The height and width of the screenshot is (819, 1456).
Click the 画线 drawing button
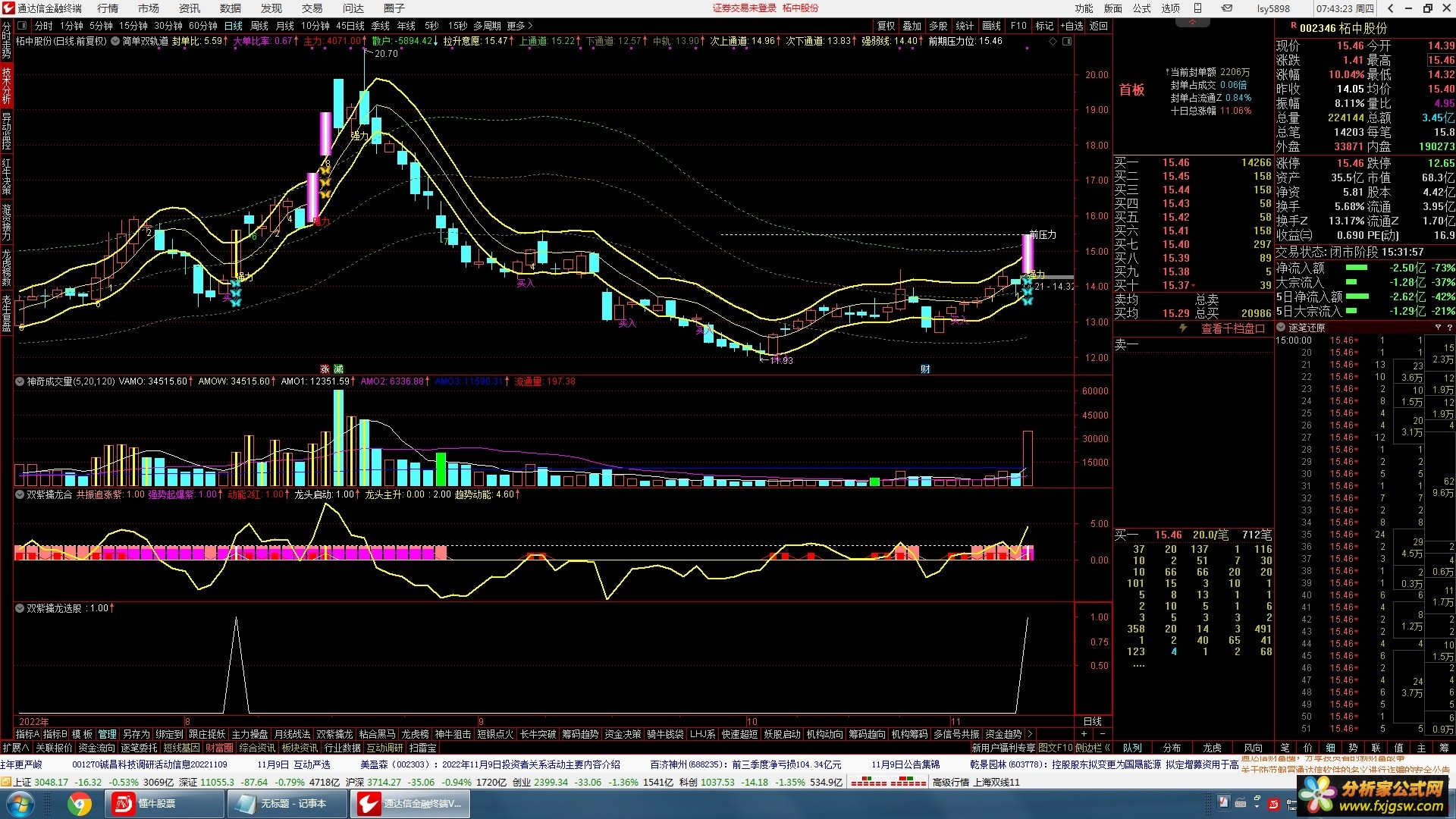(x=991, y=26)
